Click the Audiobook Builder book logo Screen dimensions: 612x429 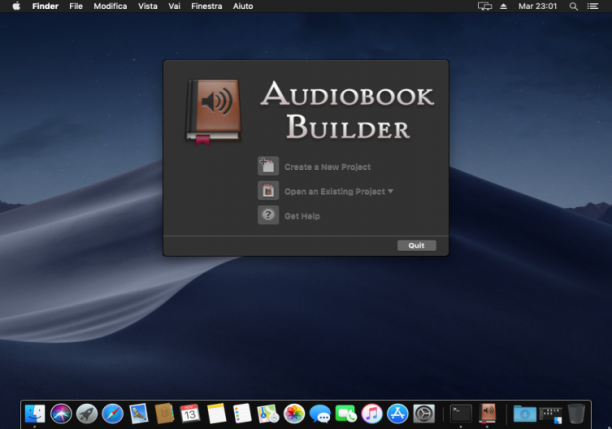click(213, 112)
